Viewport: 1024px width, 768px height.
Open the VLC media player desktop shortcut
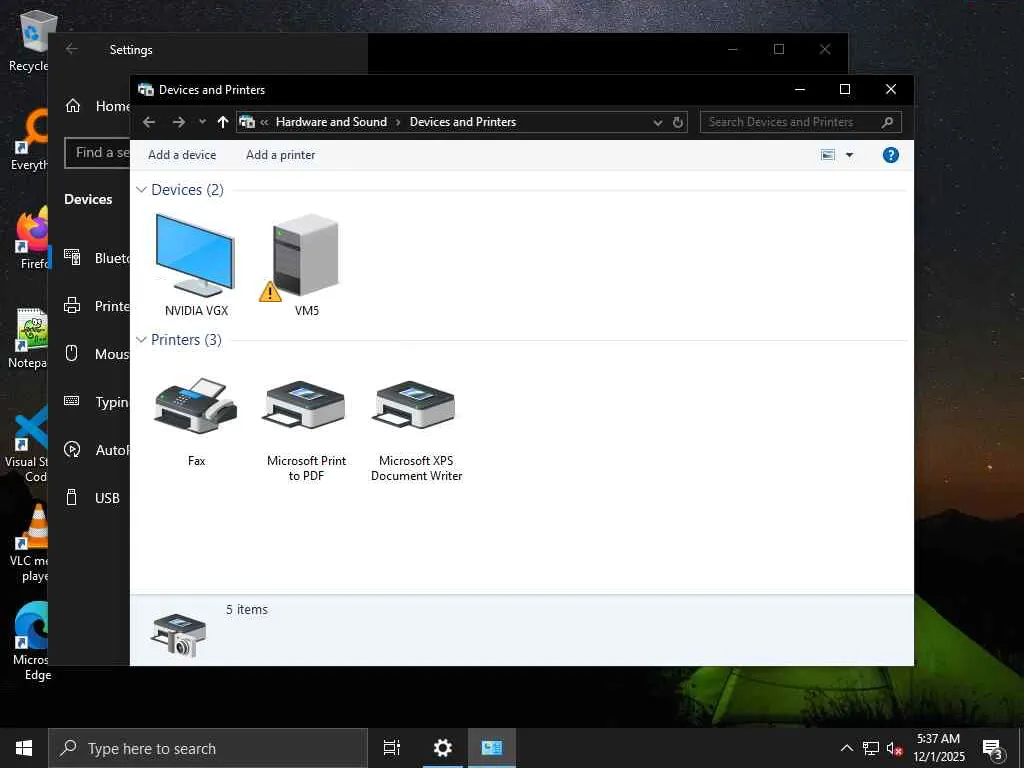click(29, 542)
